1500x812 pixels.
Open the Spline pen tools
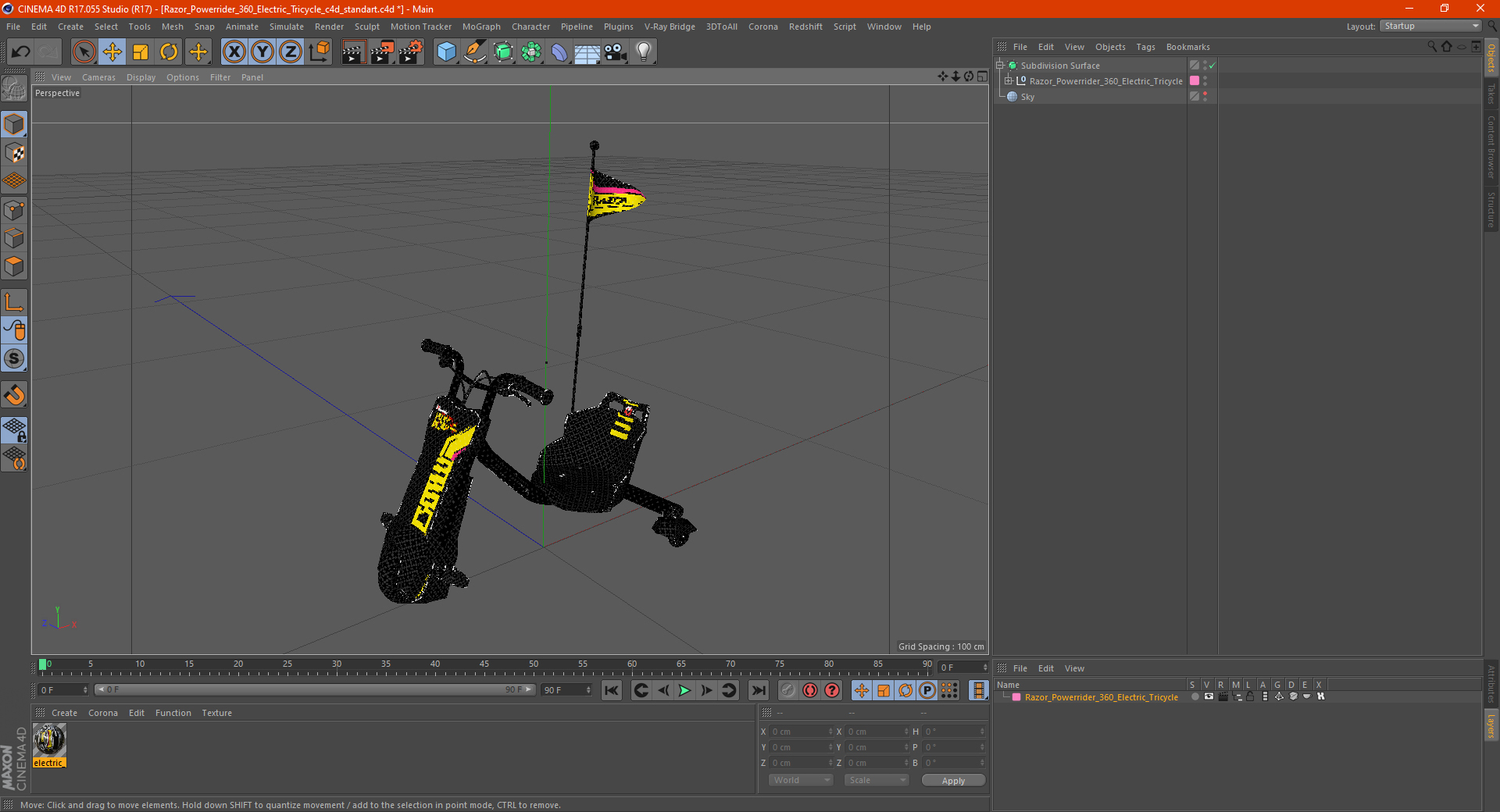click(474, 52)
